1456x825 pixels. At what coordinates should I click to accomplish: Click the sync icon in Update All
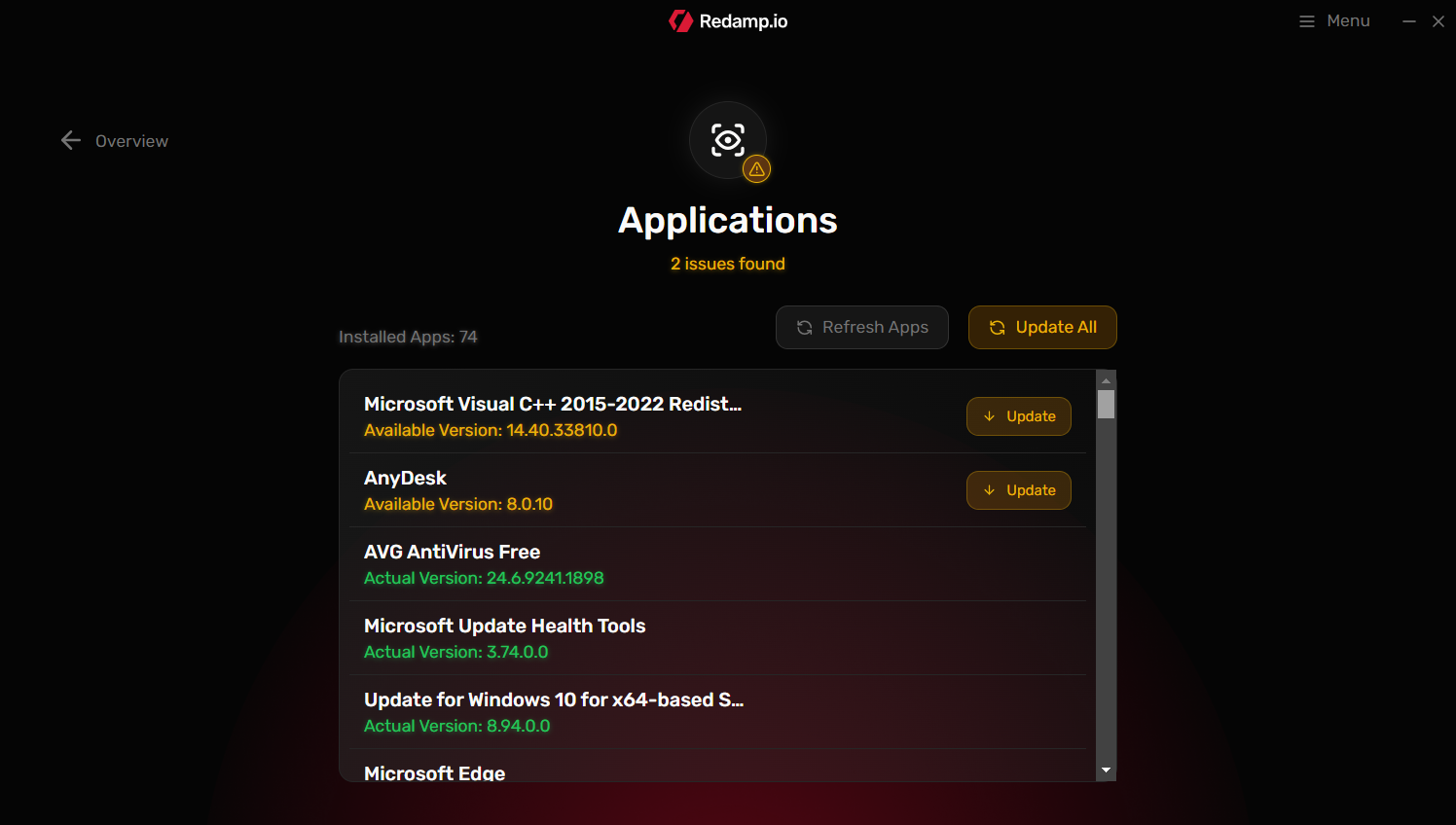998,328
